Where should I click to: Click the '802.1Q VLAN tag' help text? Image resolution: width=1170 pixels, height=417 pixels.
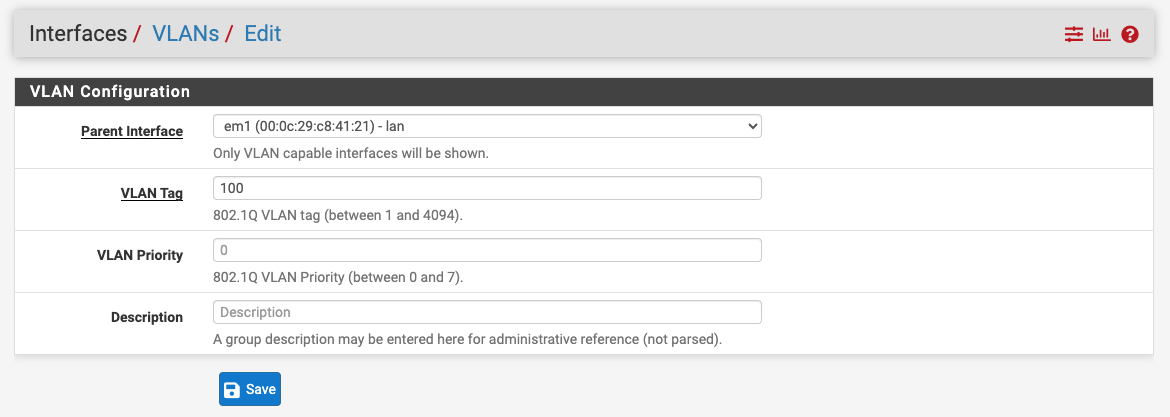338,215
